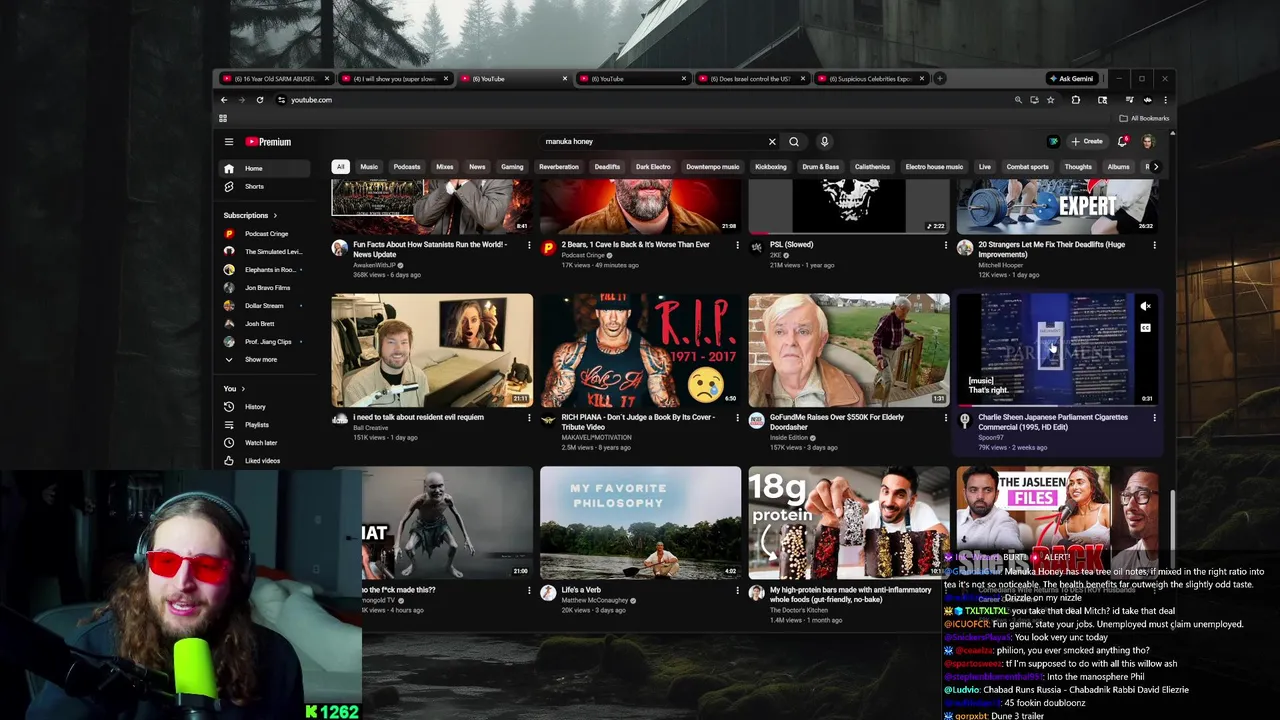
Task: Go back with the browser back arrow
Action: (x=224, y=100)
